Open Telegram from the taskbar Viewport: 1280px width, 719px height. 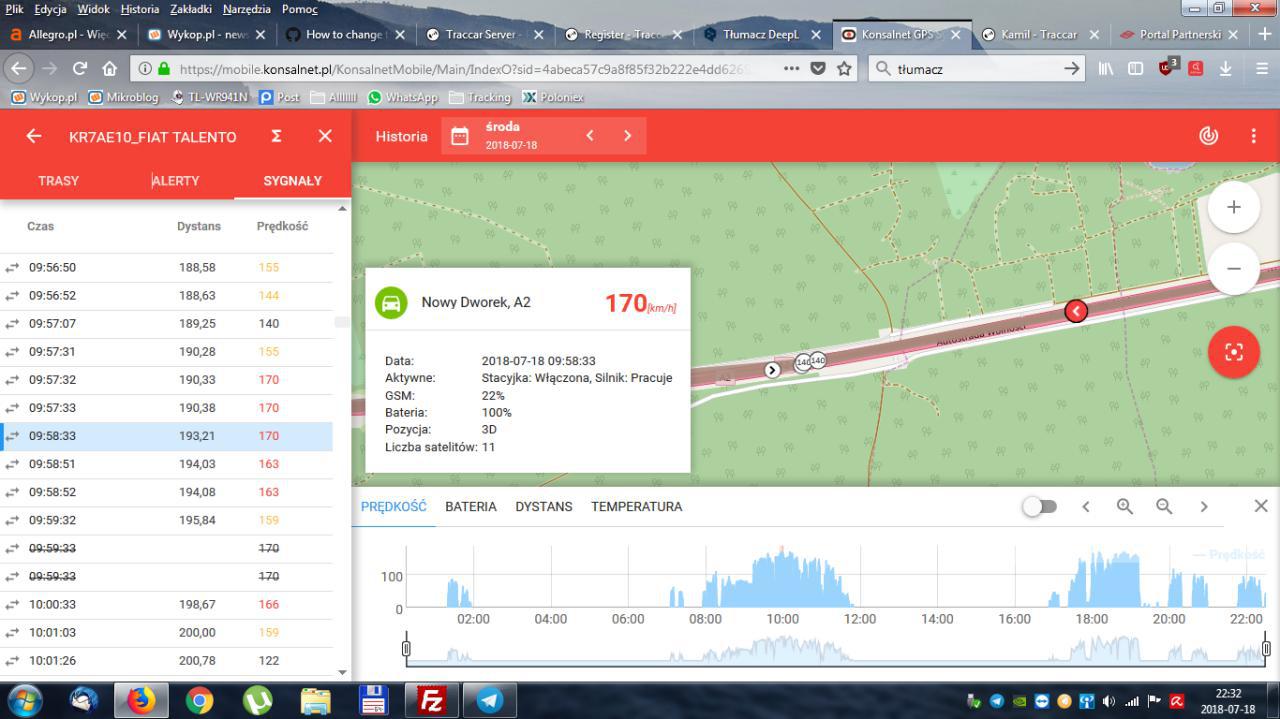[x=490, y=700]
